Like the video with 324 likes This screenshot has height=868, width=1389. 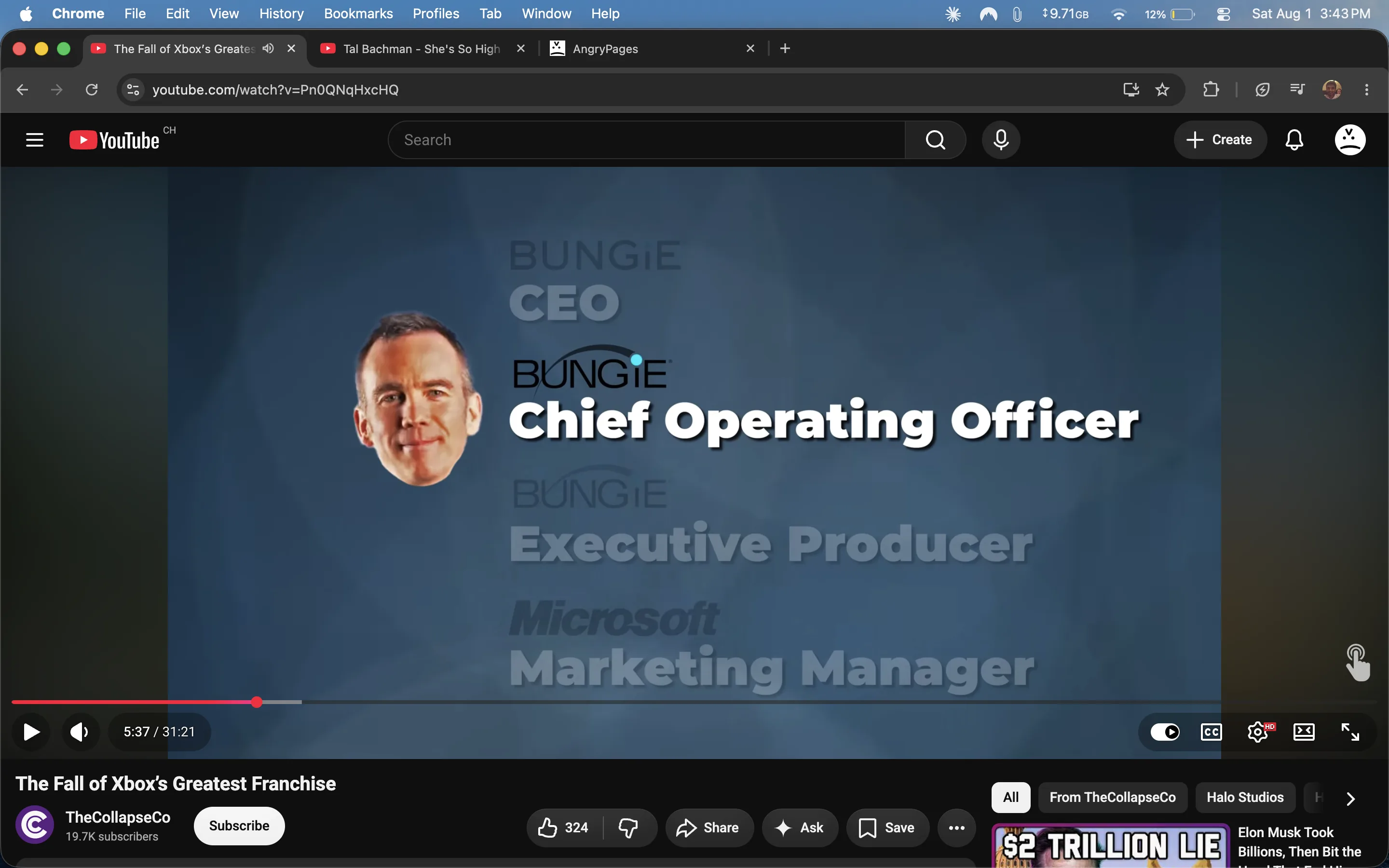point(564,828)
